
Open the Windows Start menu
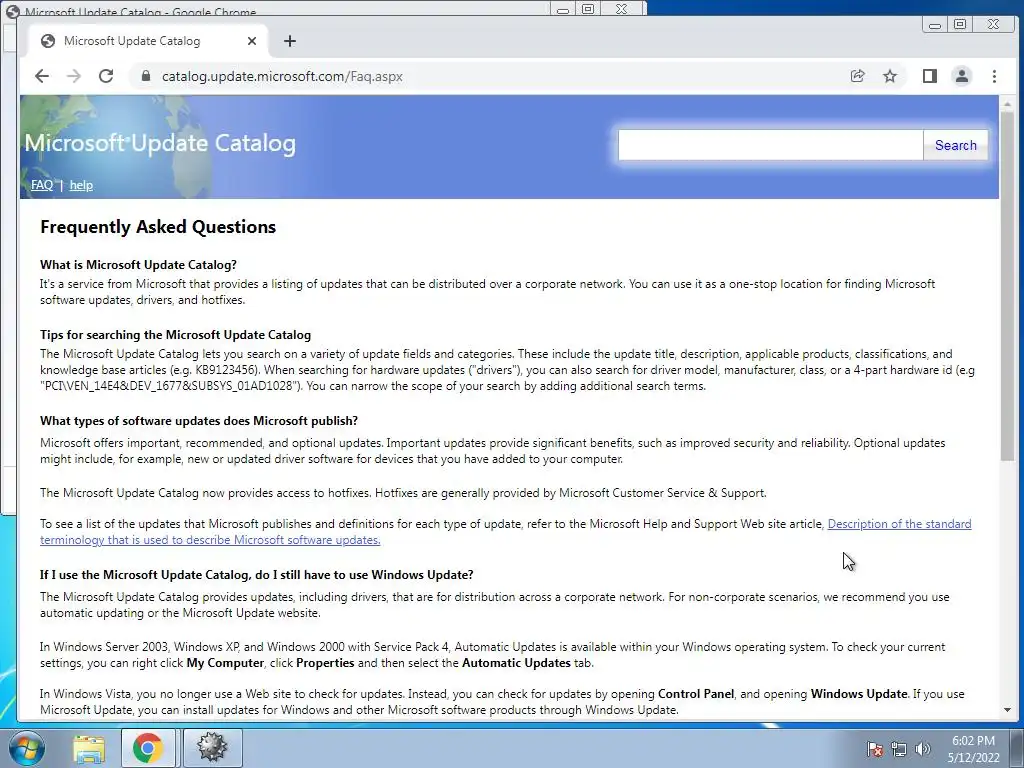(x=26, y=748)
